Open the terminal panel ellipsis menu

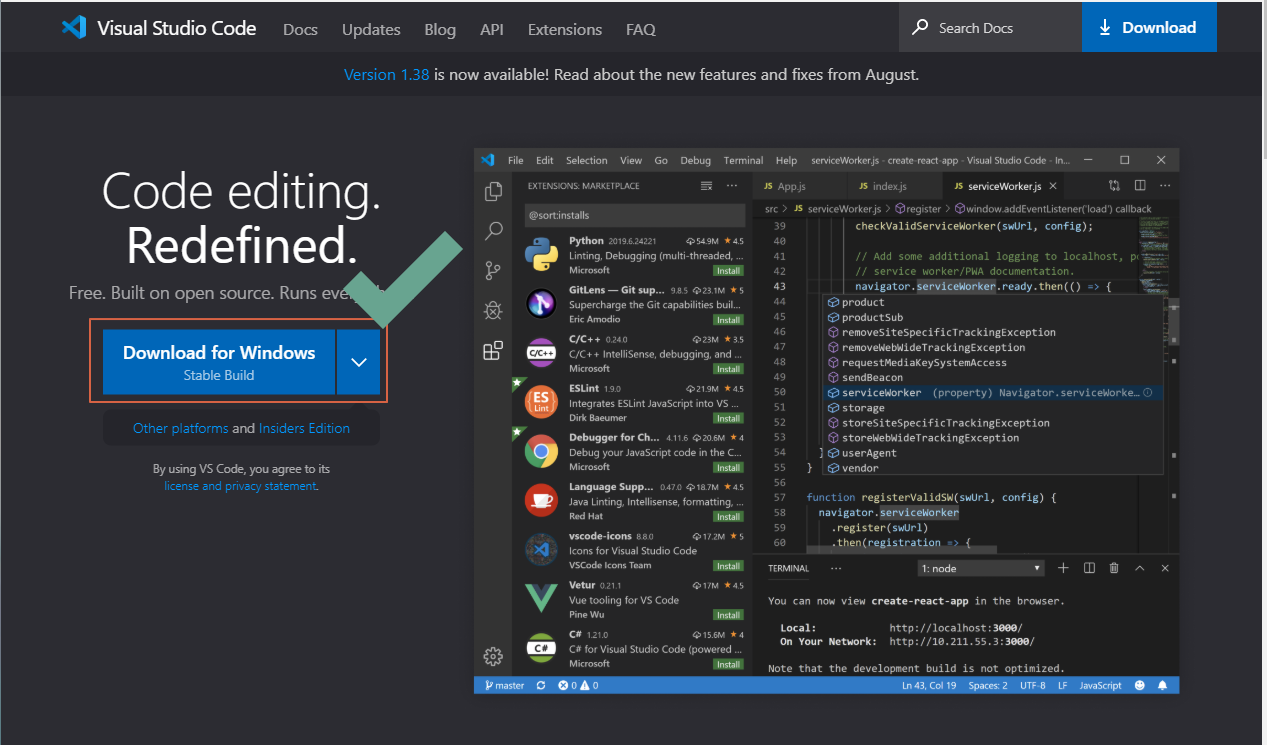[x=836, y=568]
